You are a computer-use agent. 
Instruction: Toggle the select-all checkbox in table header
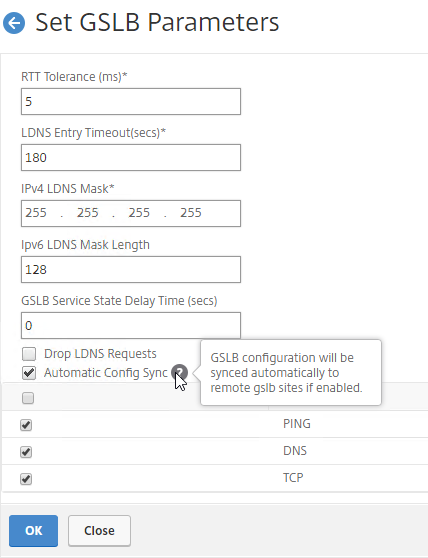point(28,398)
